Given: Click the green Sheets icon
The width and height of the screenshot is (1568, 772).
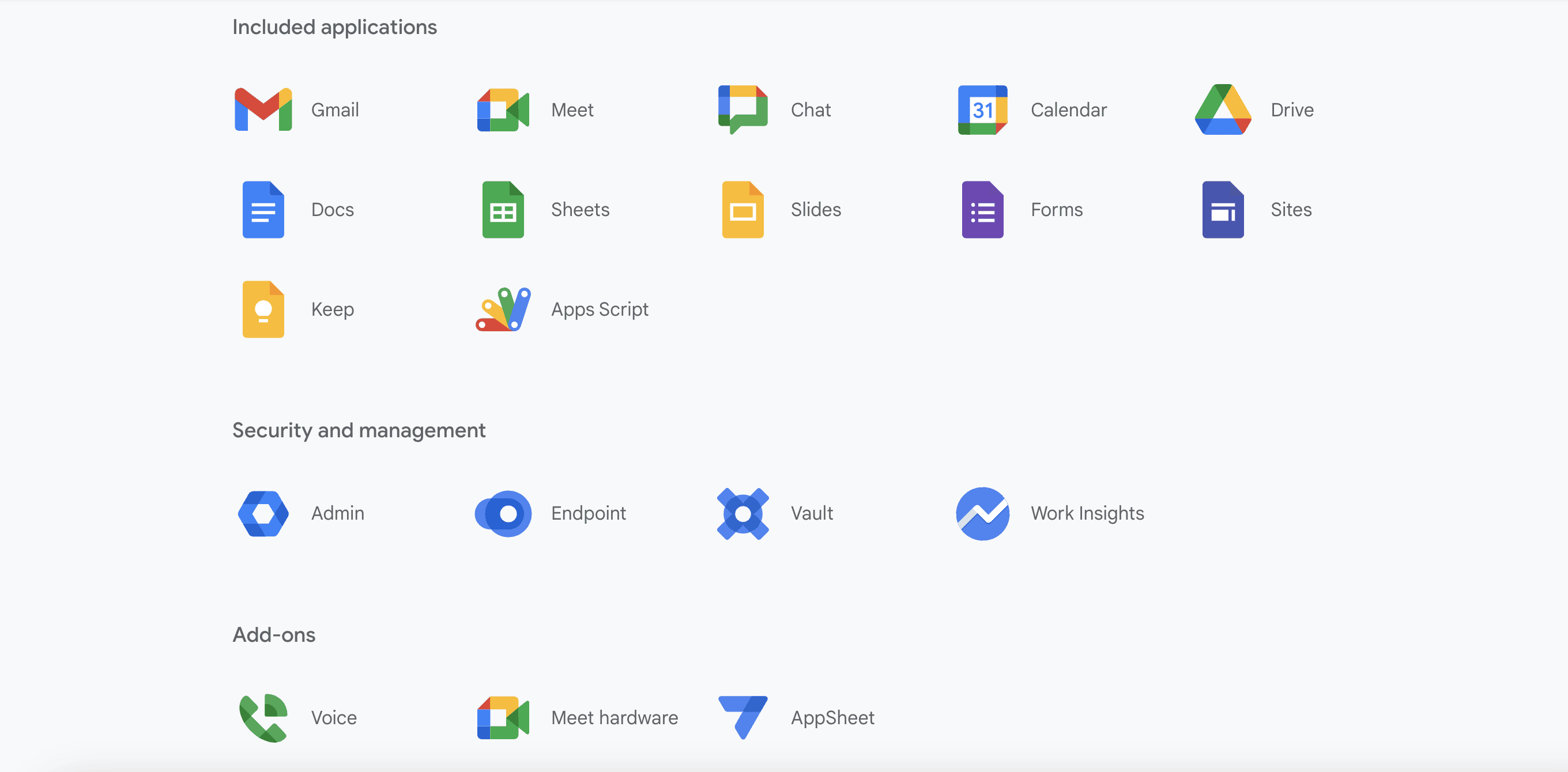Looking at the screenshot, I should point(503,209).
